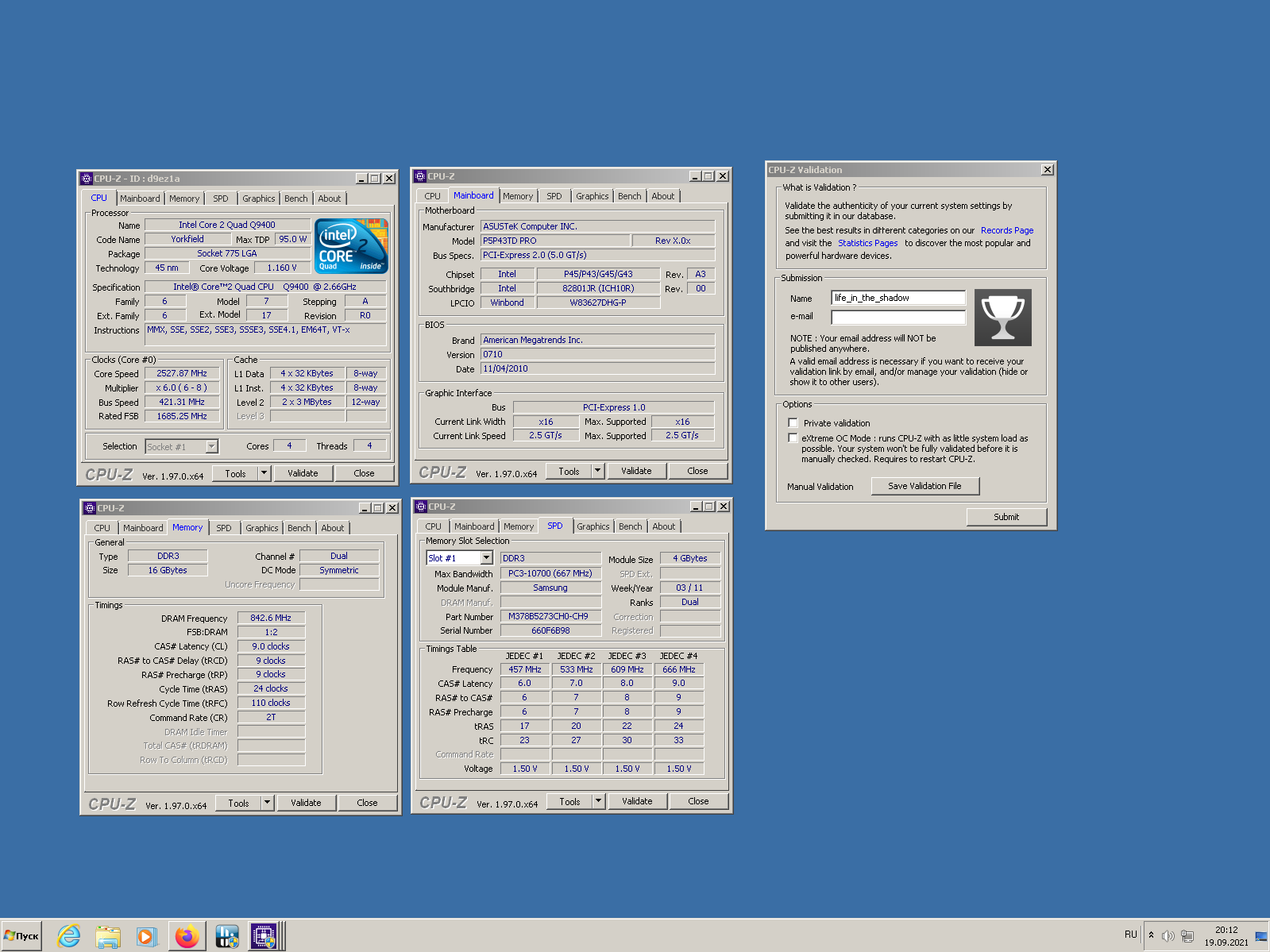Launch Windows Media Player from taskbar
Screen dimensions: 1270x952
click(x=146, y=936)
